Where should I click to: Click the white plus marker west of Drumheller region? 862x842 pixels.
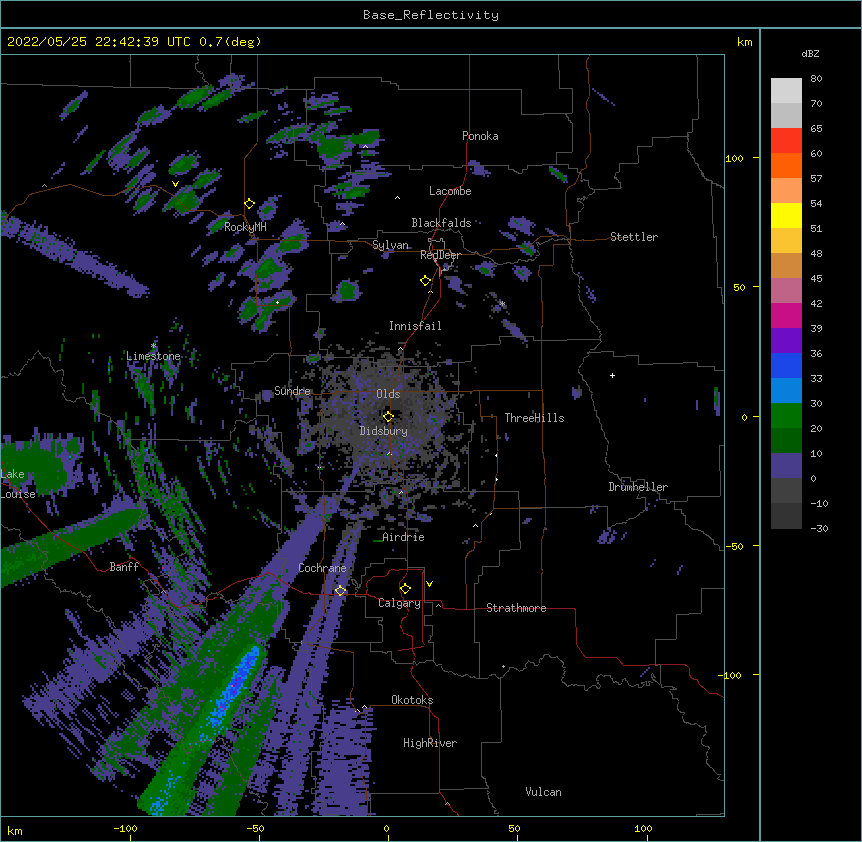612,375
